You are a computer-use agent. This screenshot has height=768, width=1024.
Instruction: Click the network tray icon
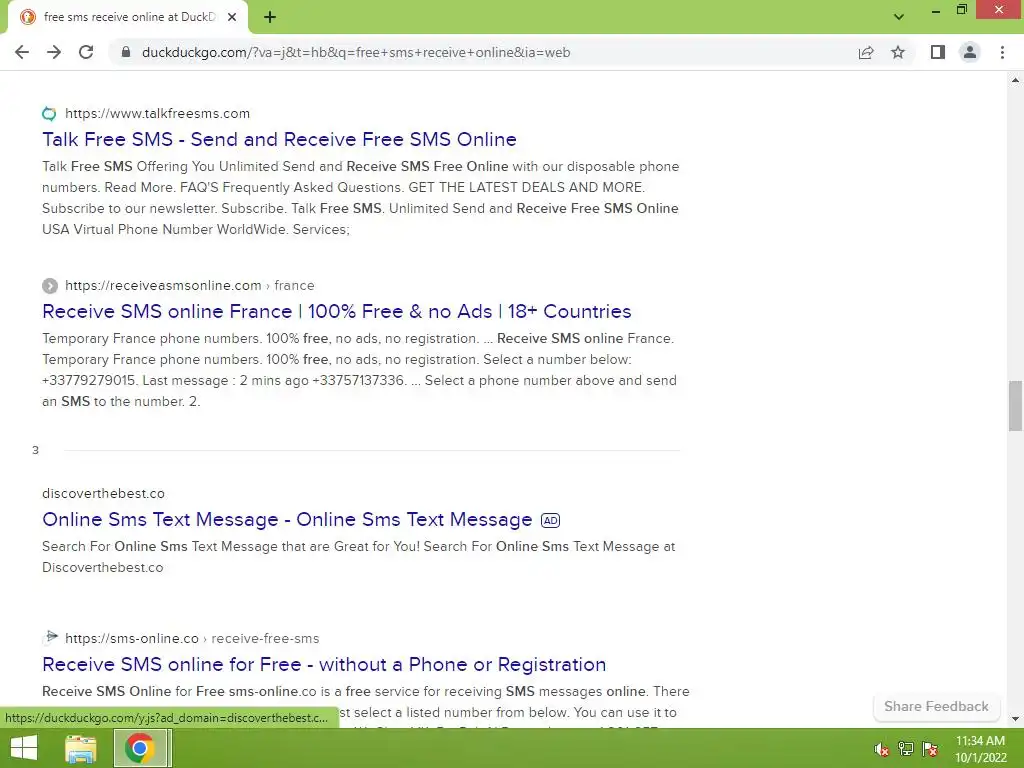(x=906, y=749)
